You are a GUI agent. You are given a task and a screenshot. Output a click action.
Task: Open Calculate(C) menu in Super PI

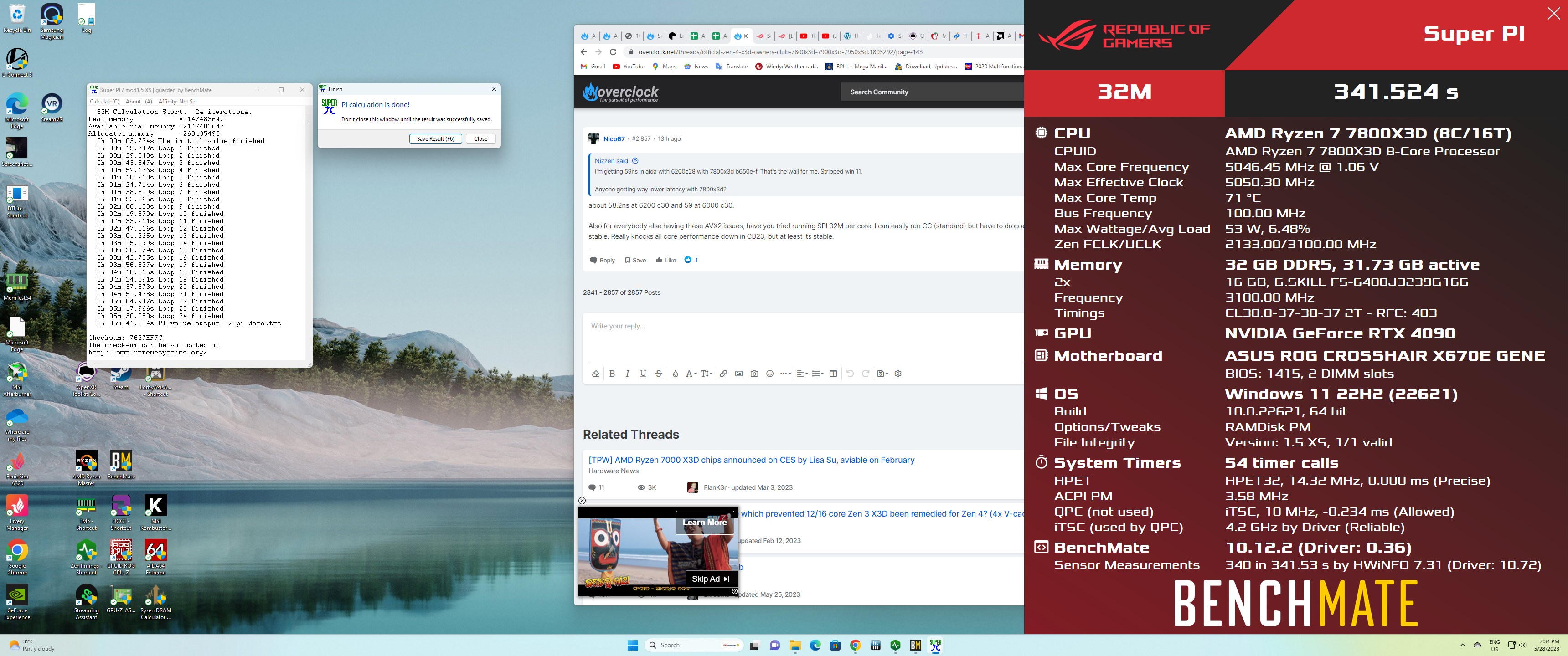105,102
